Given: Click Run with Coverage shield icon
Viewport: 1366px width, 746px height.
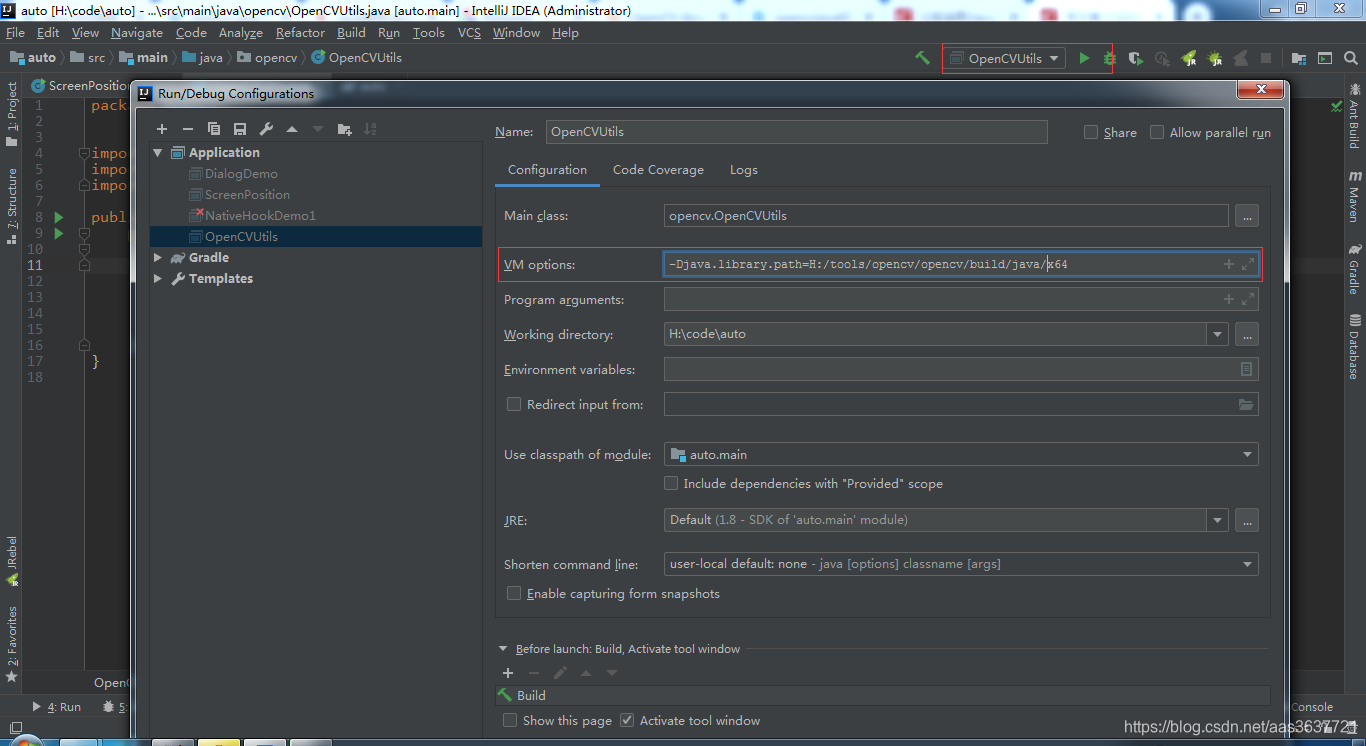Looking at the screenshot, I should 1136,58.
